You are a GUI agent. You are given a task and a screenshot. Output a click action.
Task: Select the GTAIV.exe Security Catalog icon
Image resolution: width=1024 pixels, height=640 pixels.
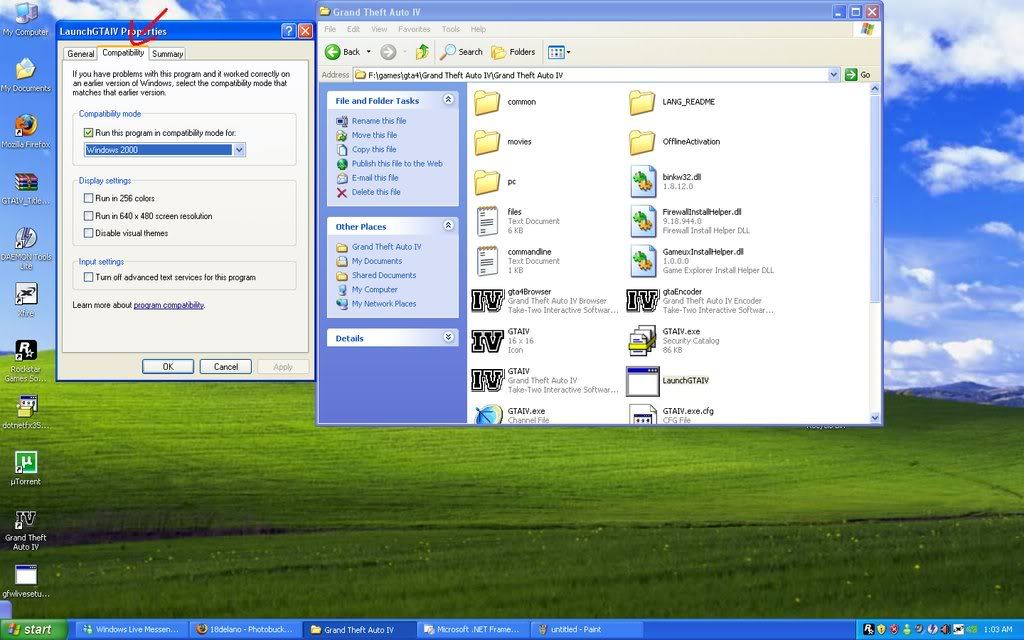[x=642, y=341]
